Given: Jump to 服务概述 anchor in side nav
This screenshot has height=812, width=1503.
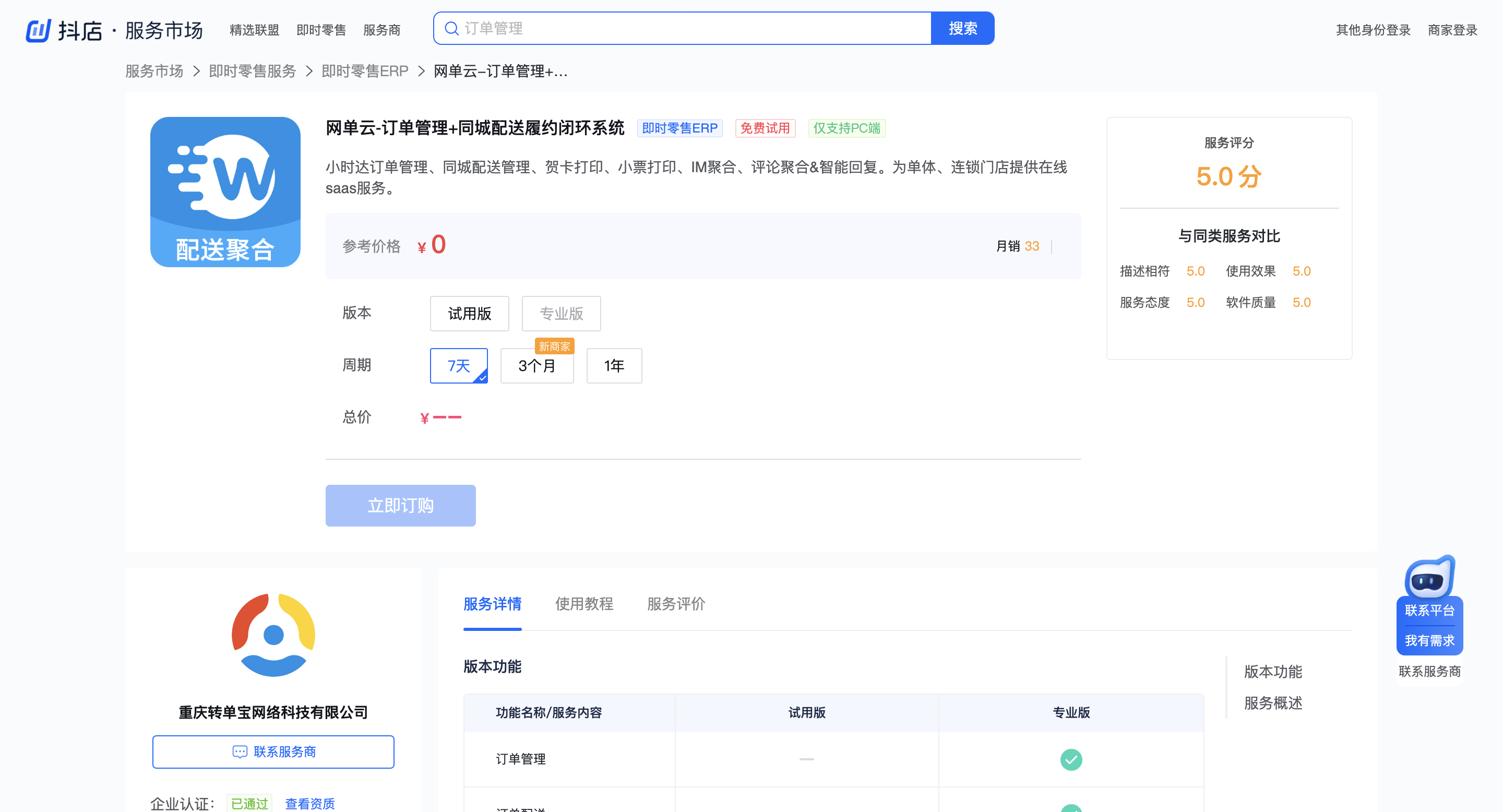Looking at the screenshot, I should coord(1272,703).
